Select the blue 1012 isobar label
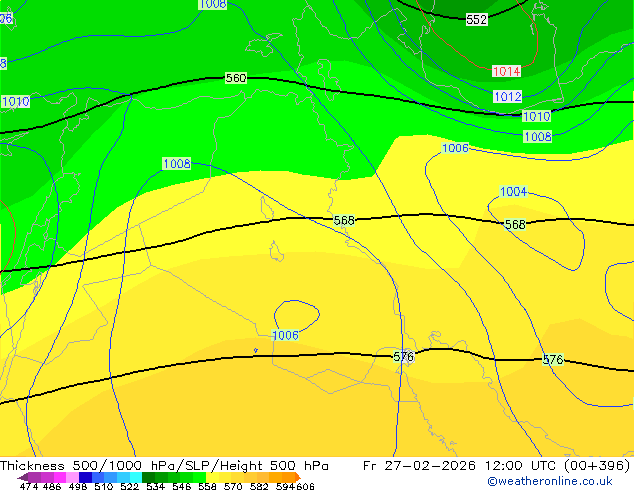The image size is (634, 490). coord(508,97)
